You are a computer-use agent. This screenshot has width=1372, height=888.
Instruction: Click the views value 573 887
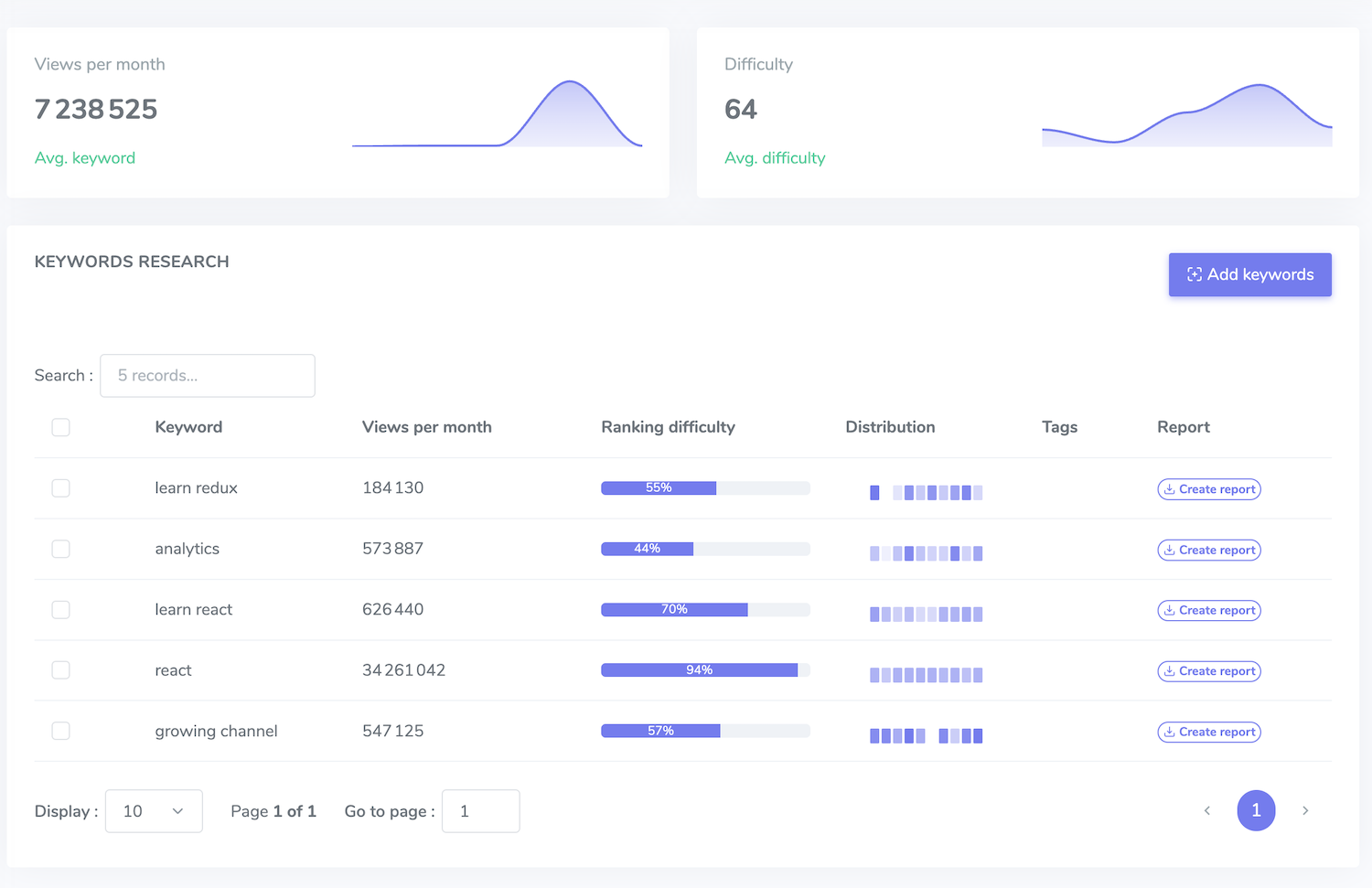(x=392, y=549)
